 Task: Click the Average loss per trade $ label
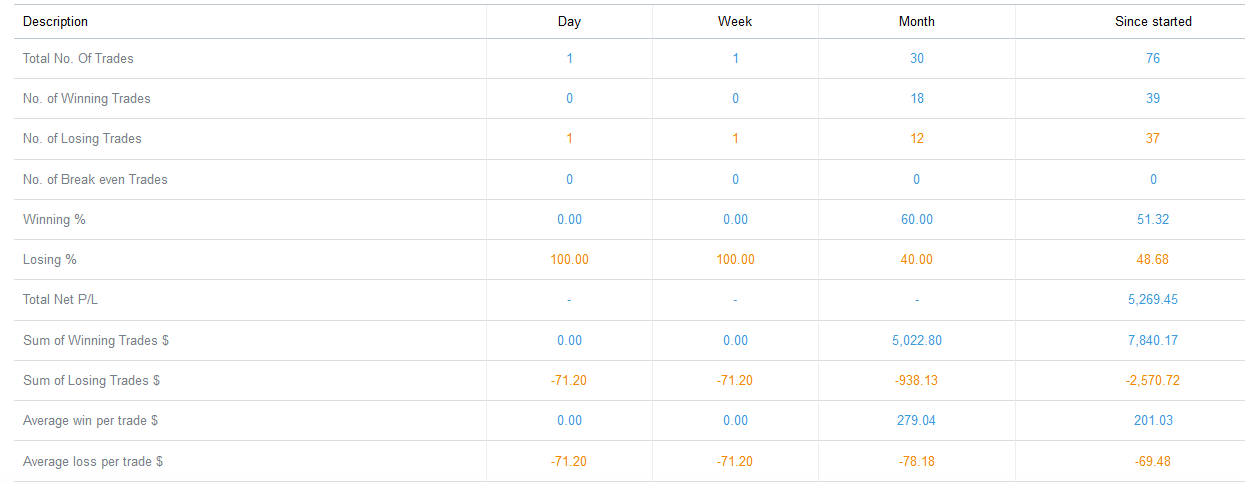(x=93, y=461)
